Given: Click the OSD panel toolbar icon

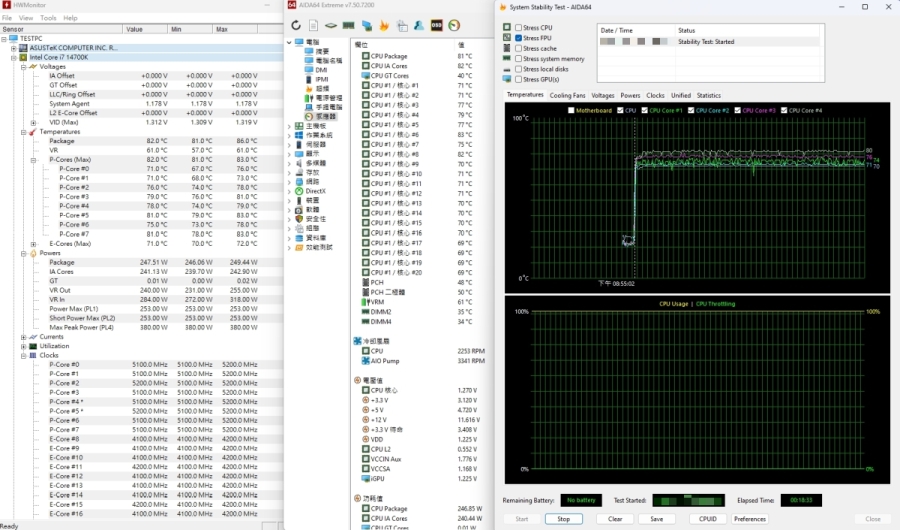Looking at the screenshot, I should tap(435, 25).
